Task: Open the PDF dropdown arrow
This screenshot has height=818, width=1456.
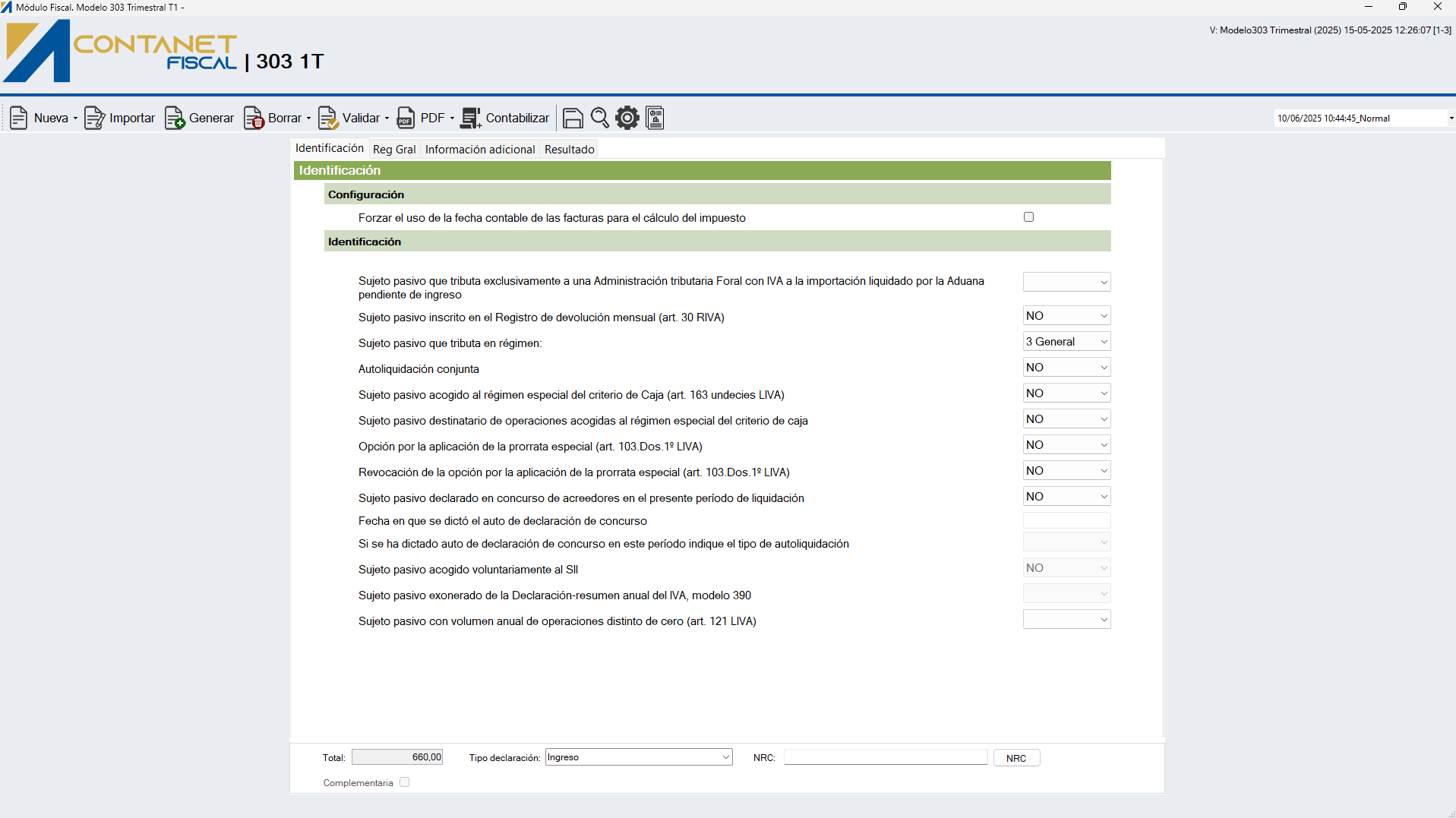Action: pyautogui.click(x=452, y=118)
